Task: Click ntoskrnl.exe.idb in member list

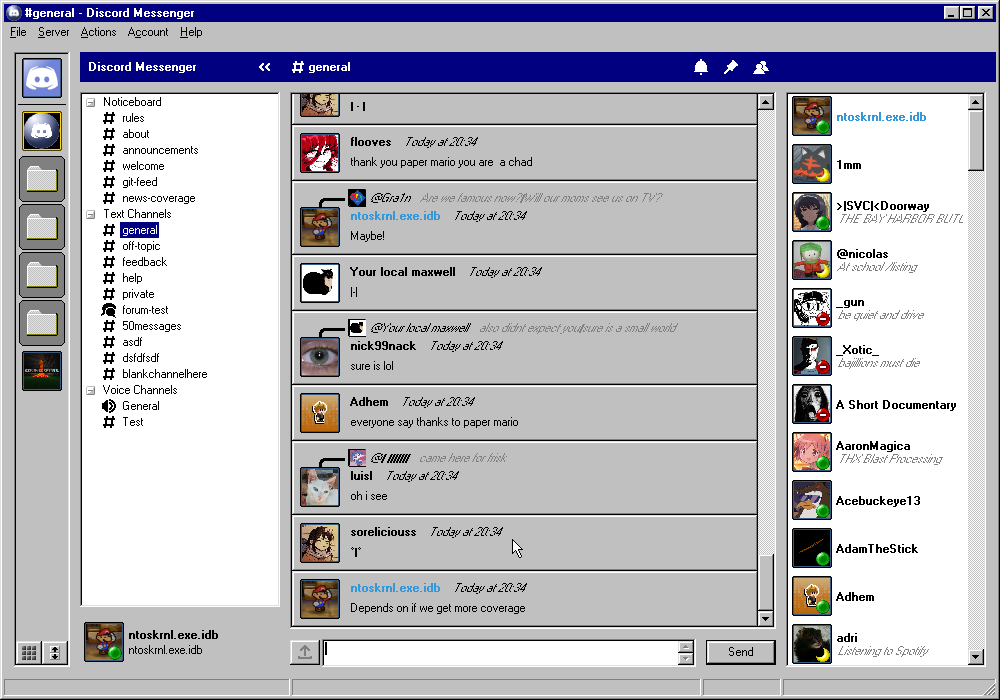Action: [881, 117]
